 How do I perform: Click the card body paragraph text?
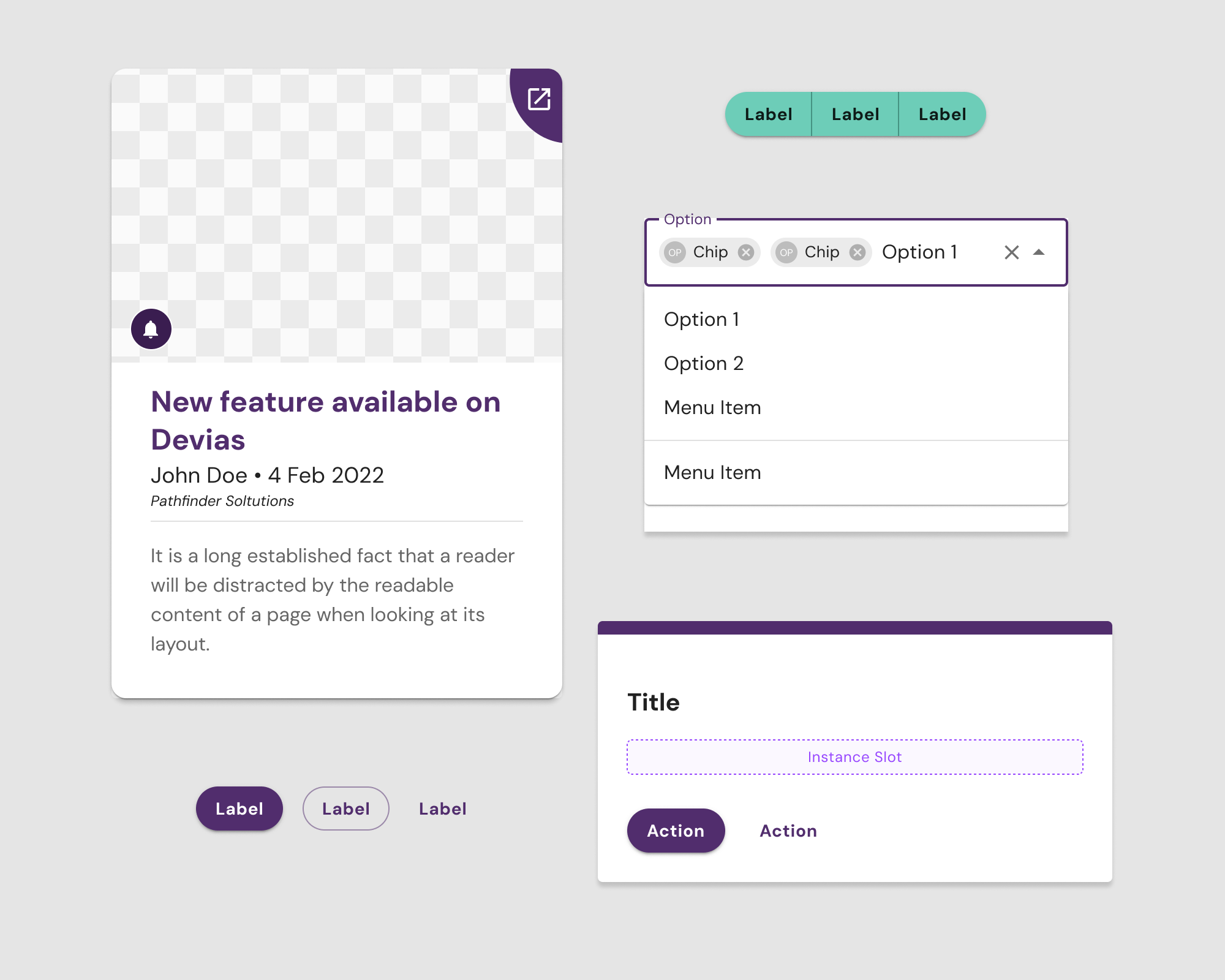pyautogui.click(x=333, y=600)
